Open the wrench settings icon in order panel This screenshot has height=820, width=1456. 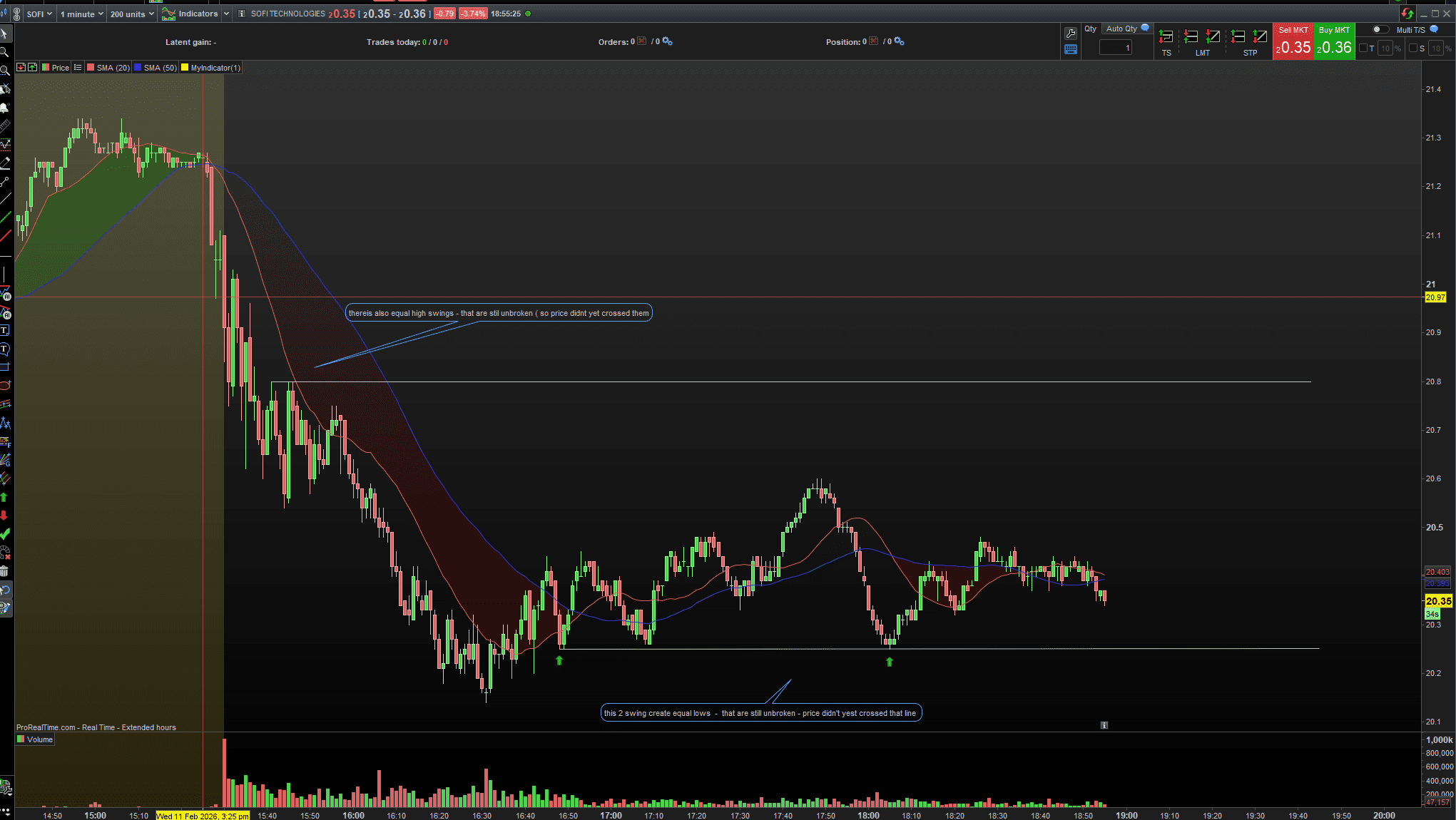pyautogui.click(x=1070, y=33)
